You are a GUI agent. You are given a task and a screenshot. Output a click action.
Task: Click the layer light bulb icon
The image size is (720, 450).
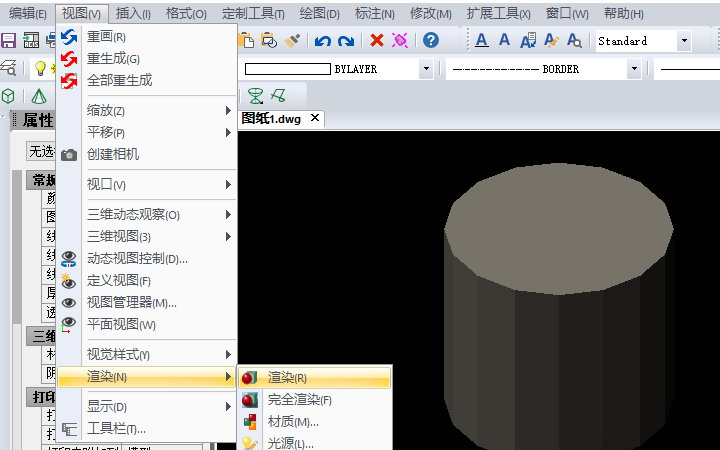pyautogui.click(x=40, y=68)
